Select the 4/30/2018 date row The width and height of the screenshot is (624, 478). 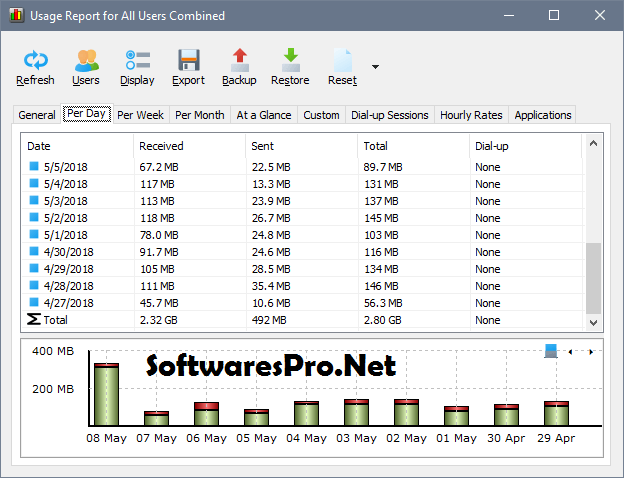point(302,252)
